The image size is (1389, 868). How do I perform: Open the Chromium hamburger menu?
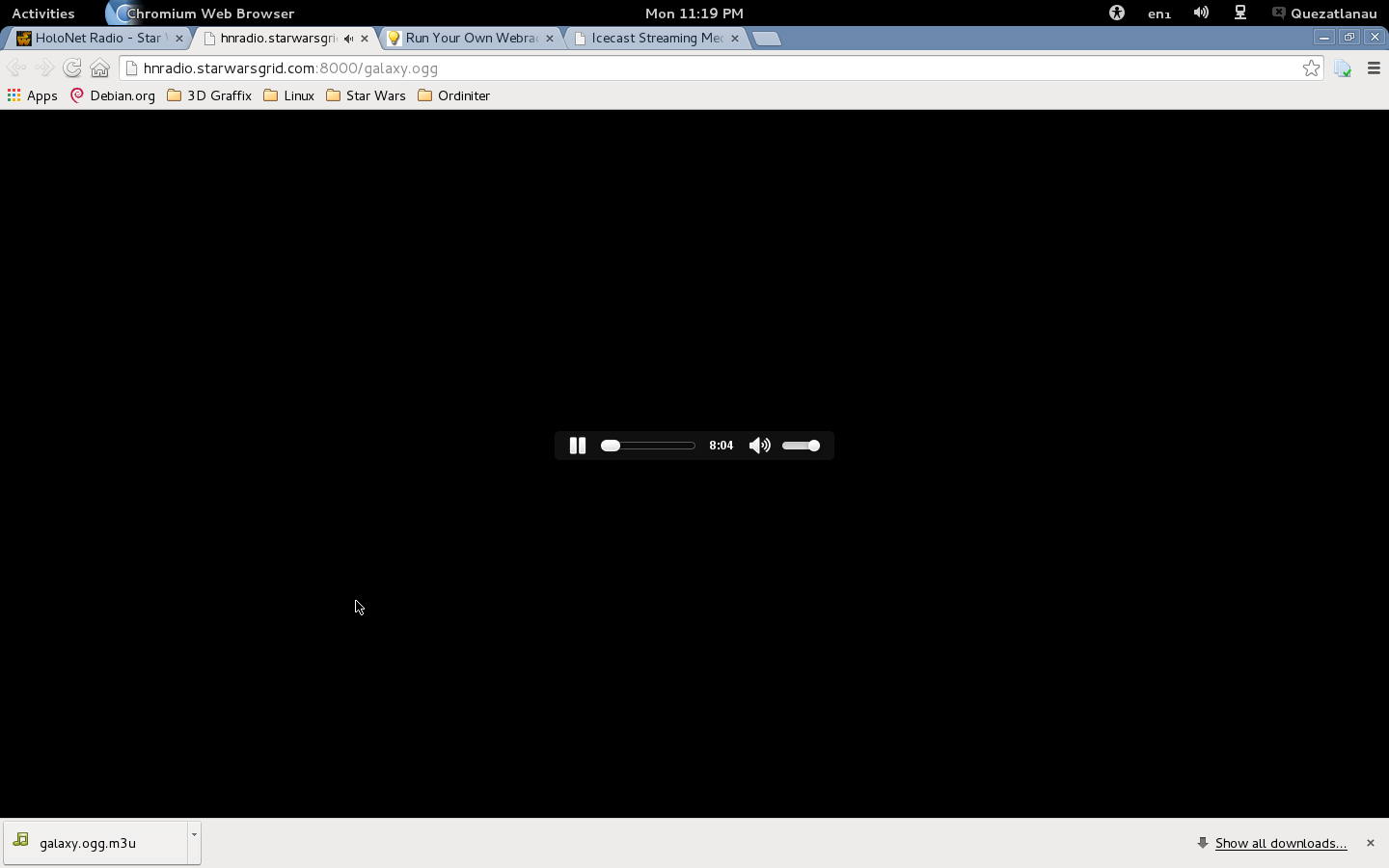pyautogui.click(x=1375, y=68)
